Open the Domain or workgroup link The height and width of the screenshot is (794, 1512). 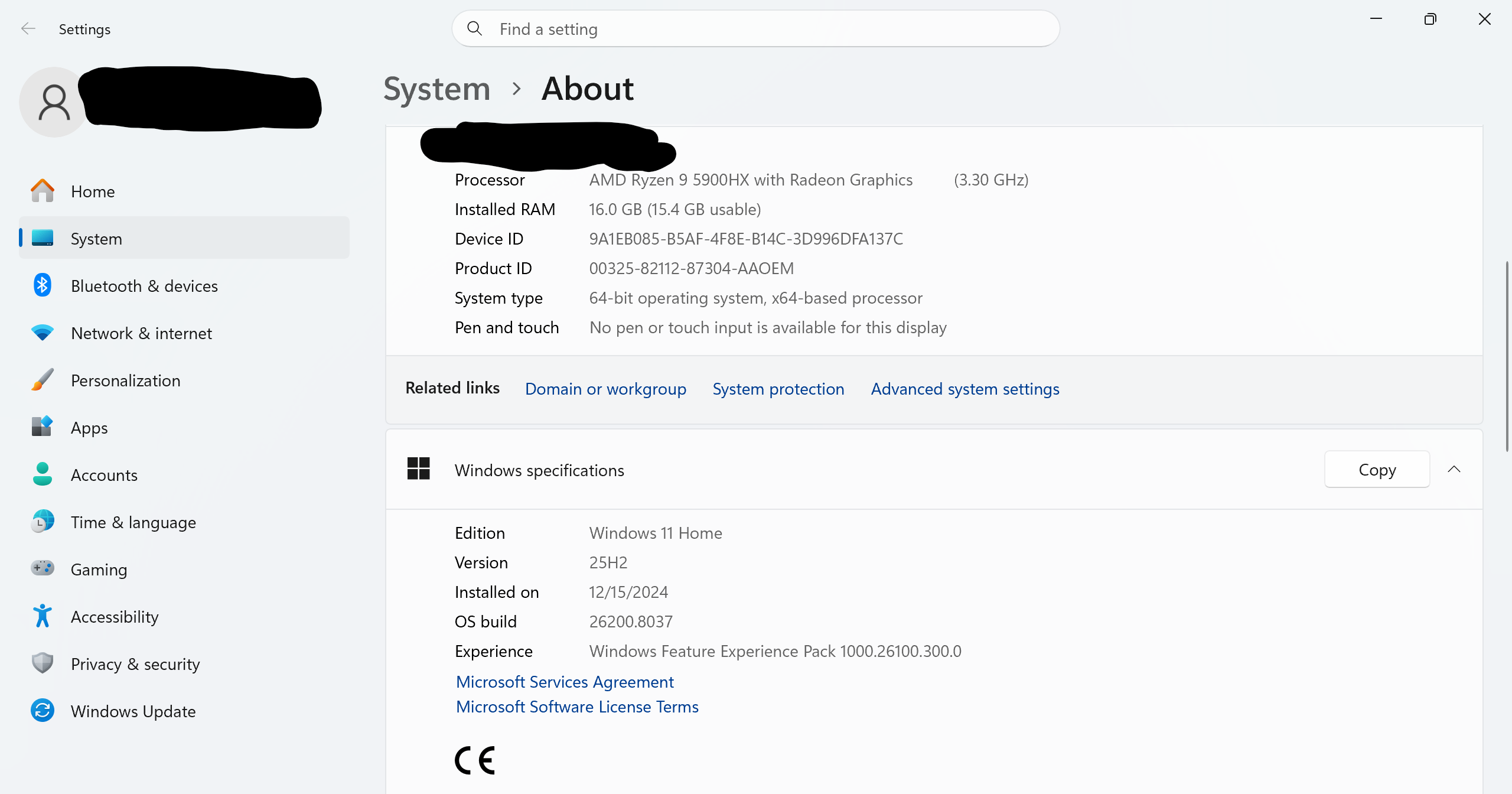click(605, 389)
